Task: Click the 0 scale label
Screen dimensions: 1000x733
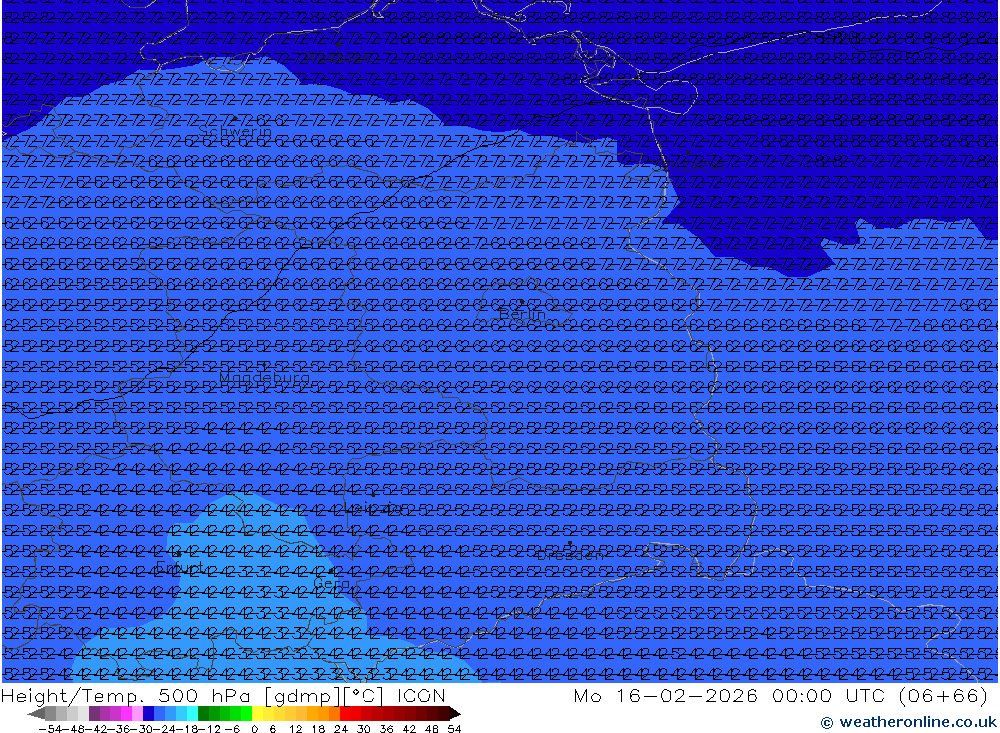Action: point(254,729)
